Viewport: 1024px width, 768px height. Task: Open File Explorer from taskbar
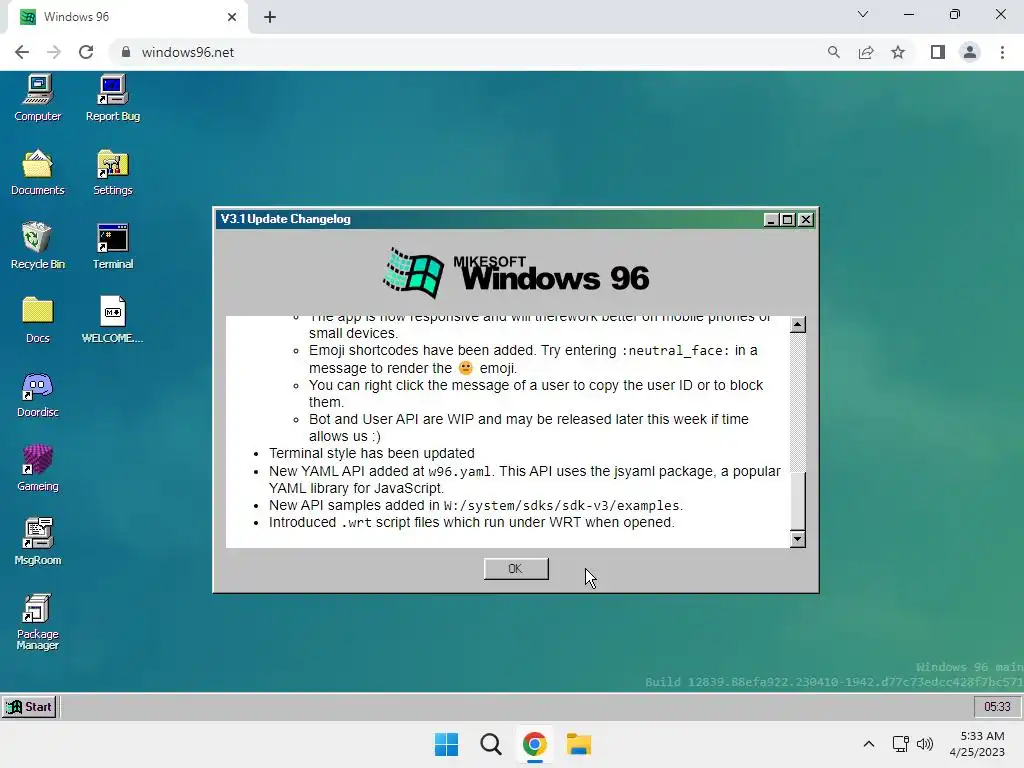579,744
